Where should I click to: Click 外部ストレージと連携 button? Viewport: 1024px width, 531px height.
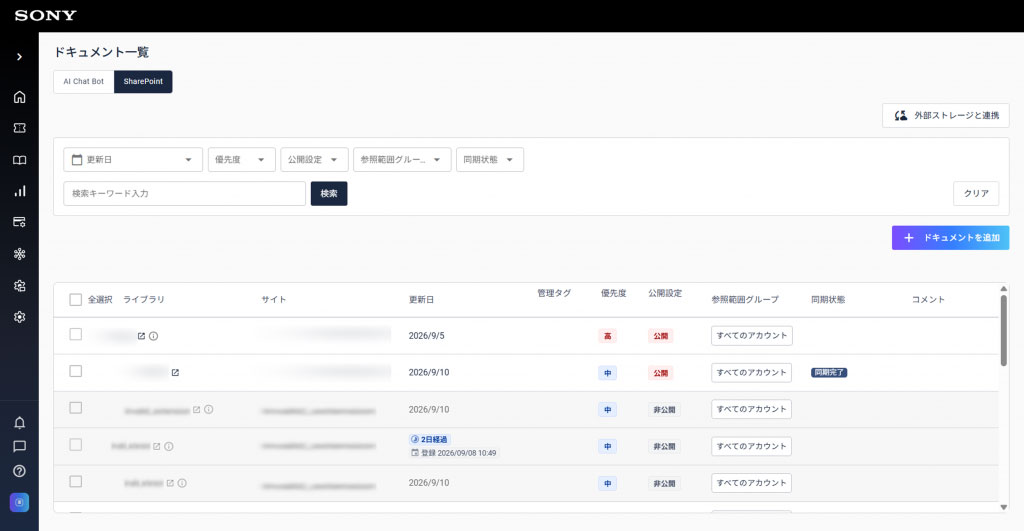[946, 116]
